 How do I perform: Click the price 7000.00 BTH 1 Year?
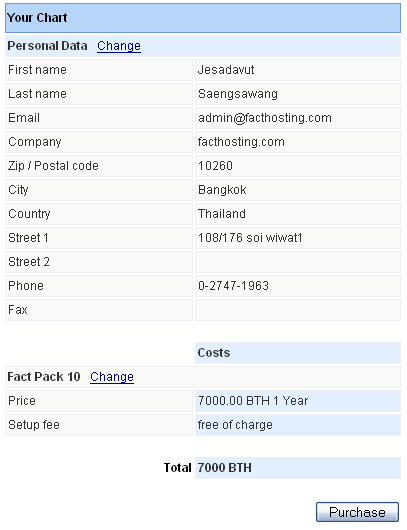tap(253, 401)
